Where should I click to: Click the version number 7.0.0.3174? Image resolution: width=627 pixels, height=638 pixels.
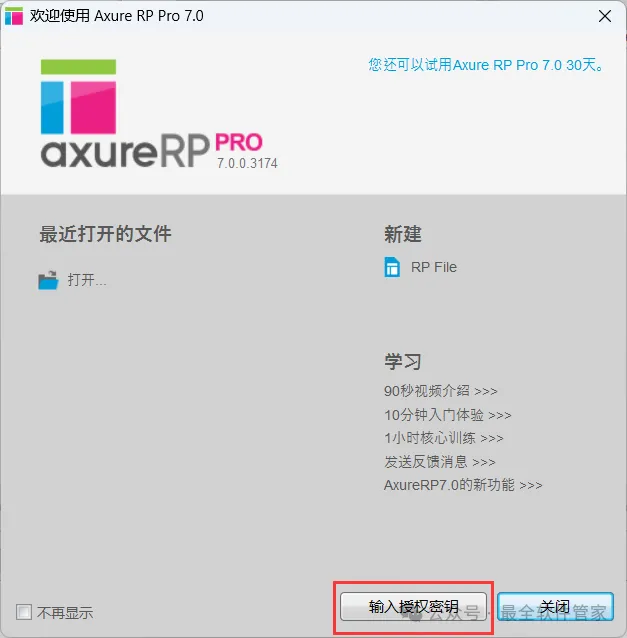247,164
